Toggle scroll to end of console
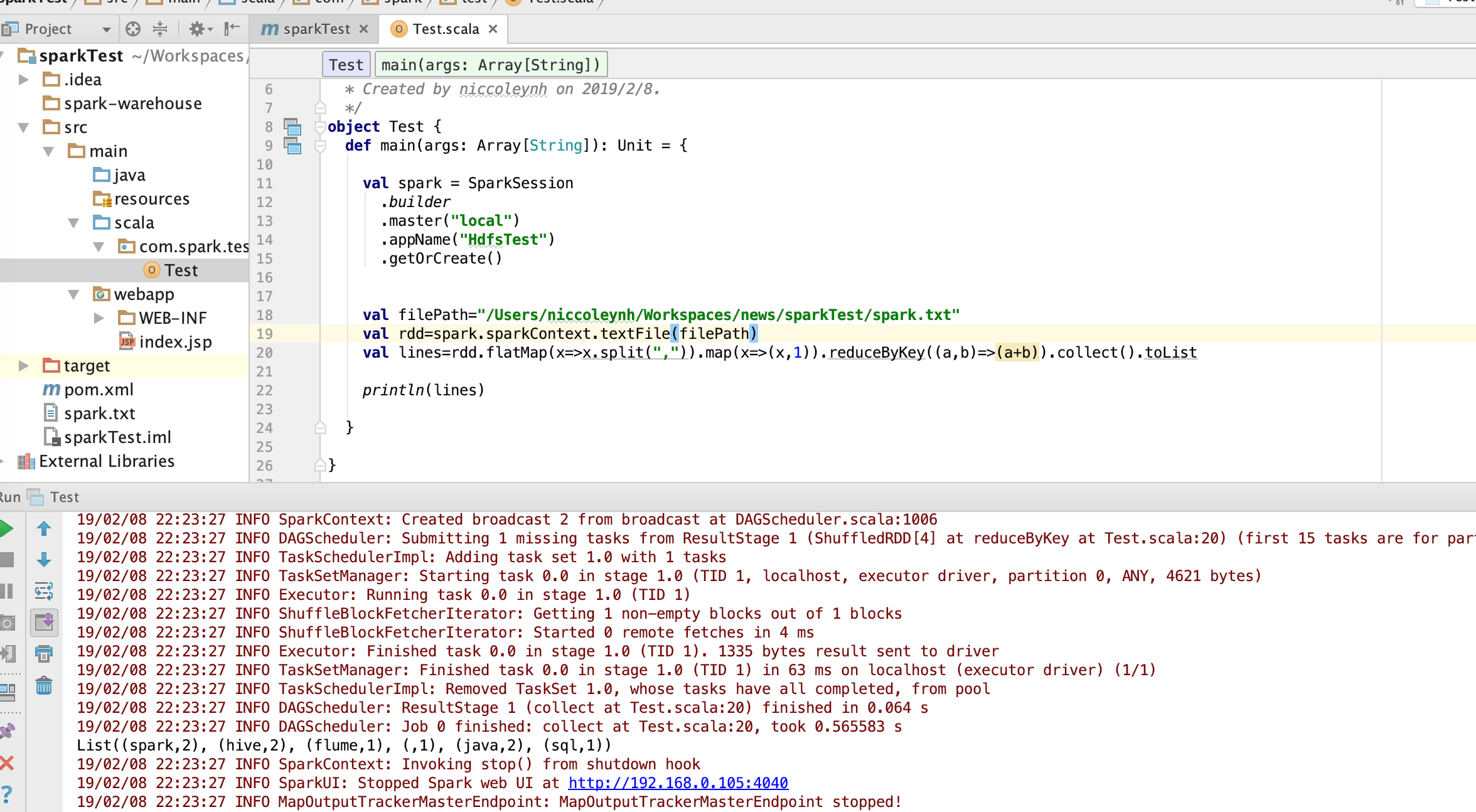Viewport: 1476px width, 812px height. [x=44, y=622]
